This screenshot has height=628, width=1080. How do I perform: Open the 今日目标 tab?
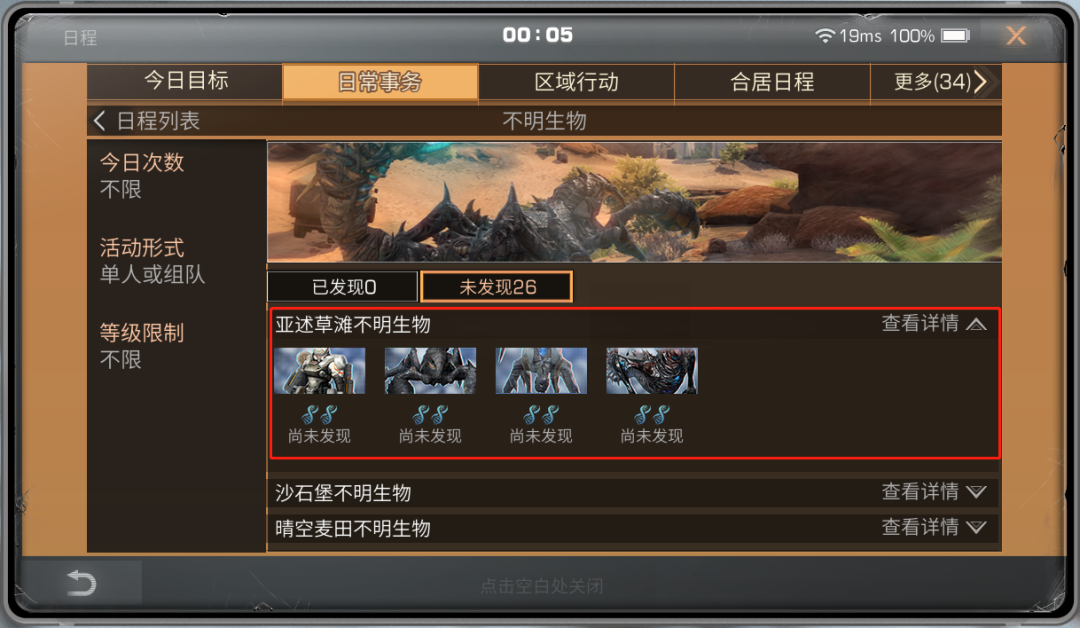185,82
